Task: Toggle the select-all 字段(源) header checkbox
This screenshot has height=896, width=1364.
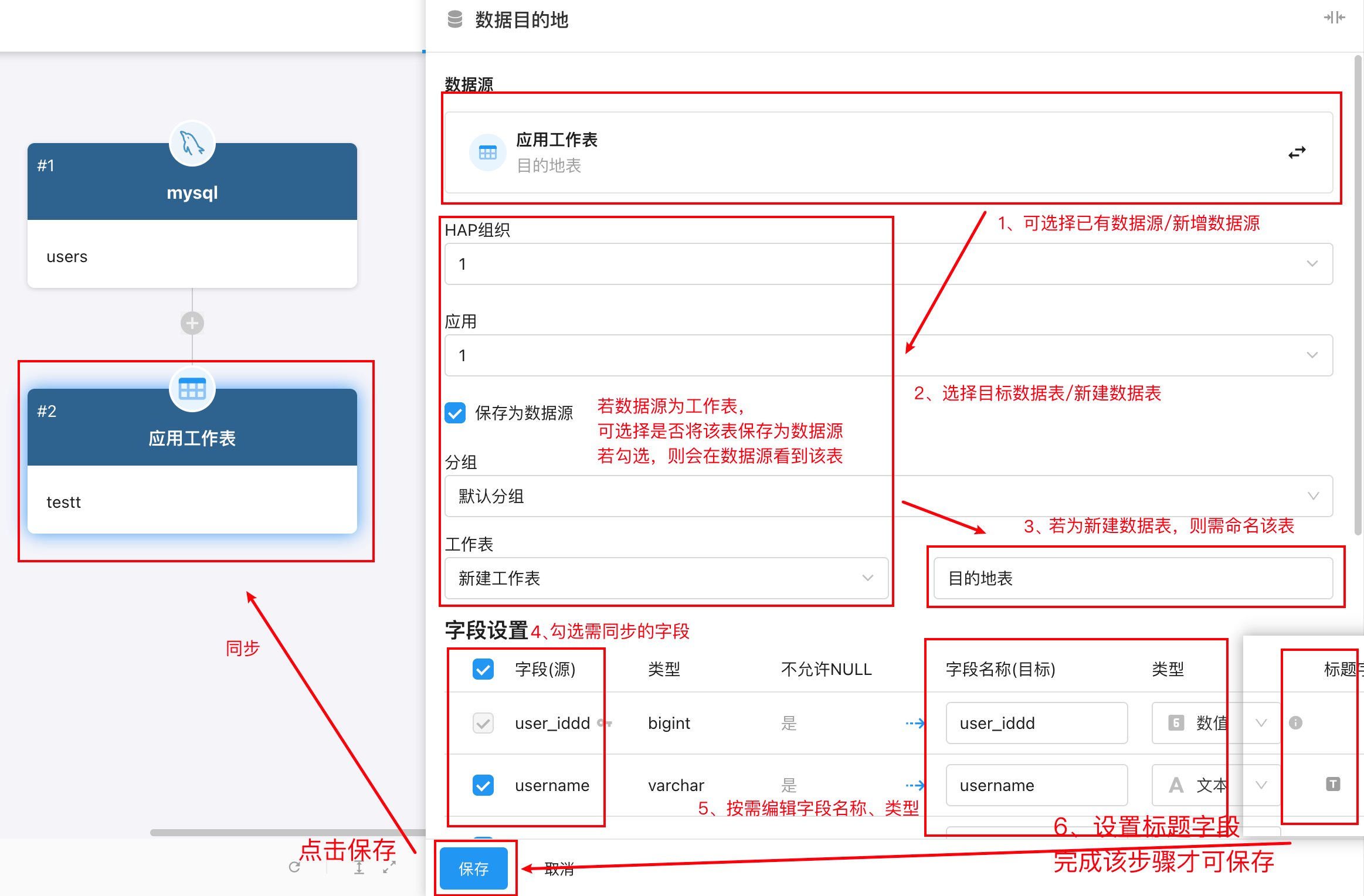Action: (483, 669)
